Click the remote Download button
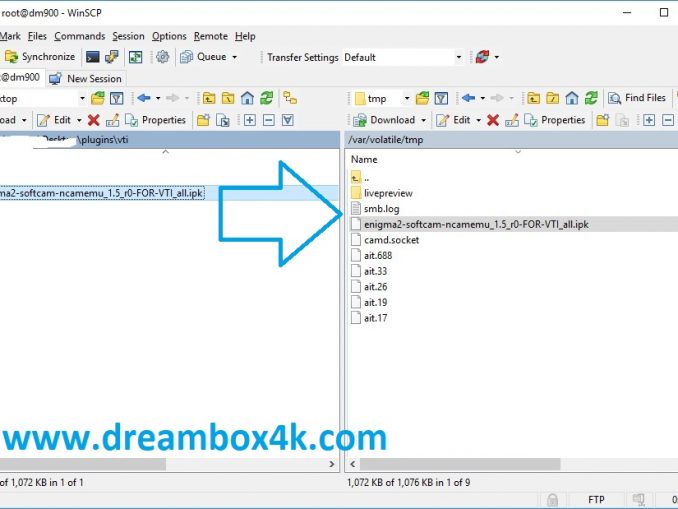 (384, 120)
